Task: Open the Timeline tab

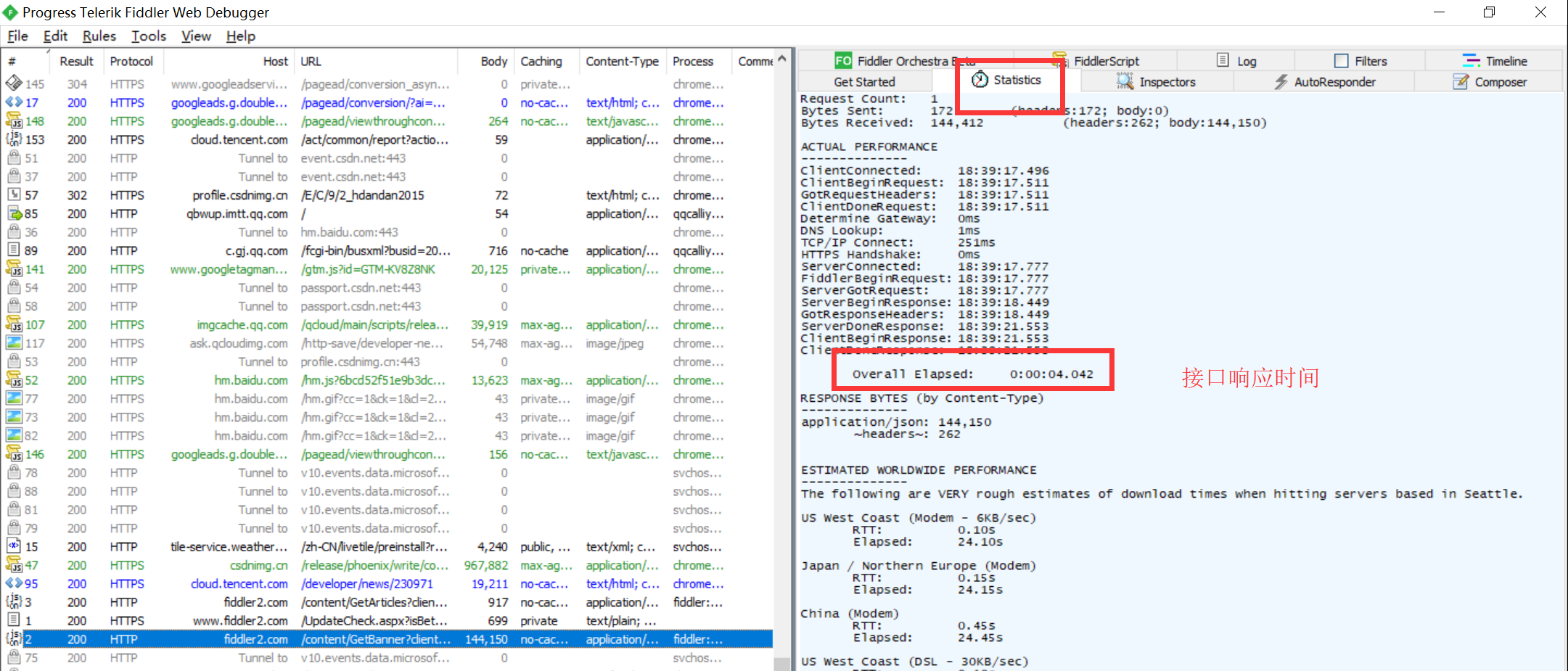Action: [1495, 61]
